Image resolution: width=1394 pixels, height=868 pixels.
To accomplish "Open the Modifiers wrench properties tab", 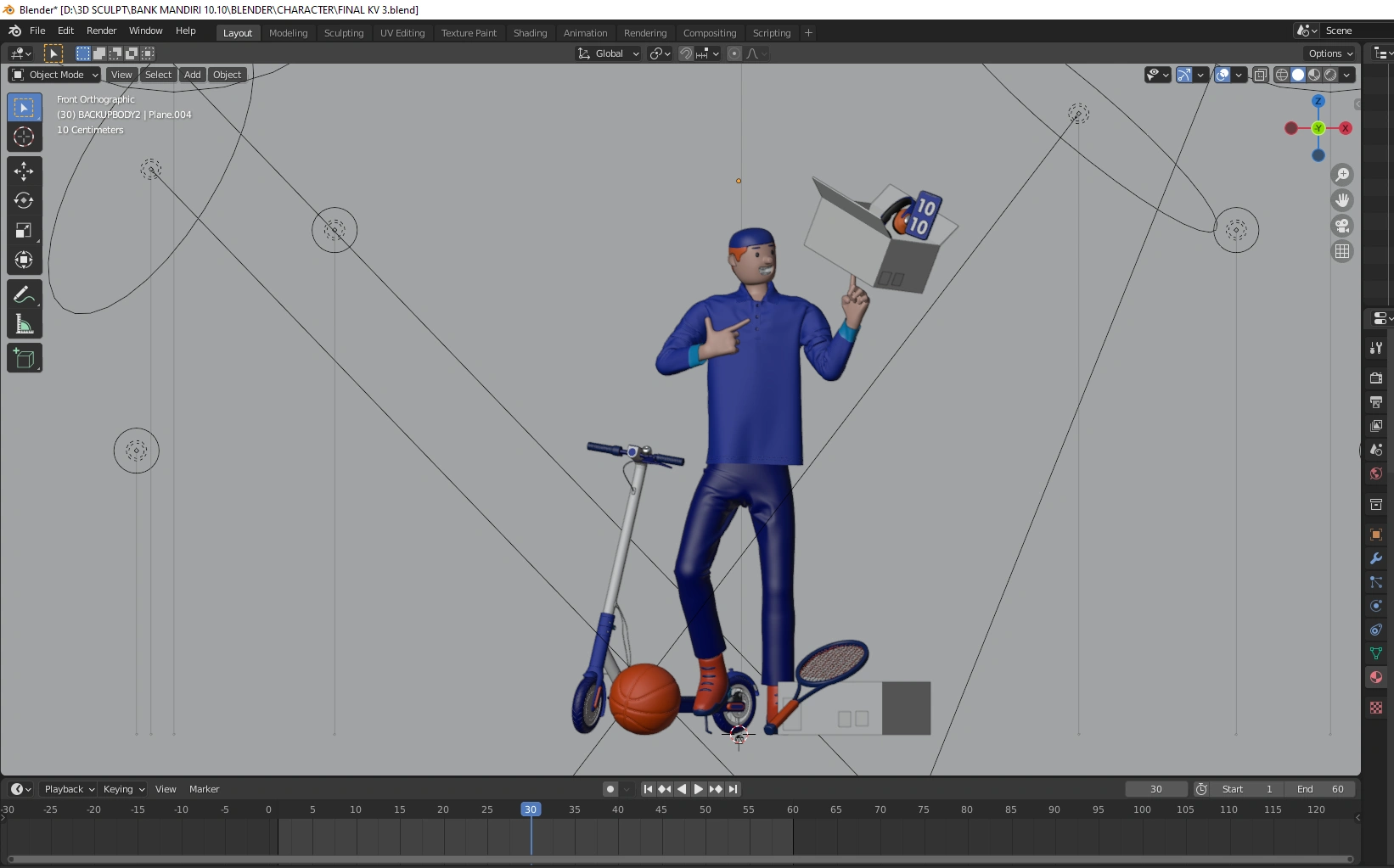I will click(x=1376, y=558).
